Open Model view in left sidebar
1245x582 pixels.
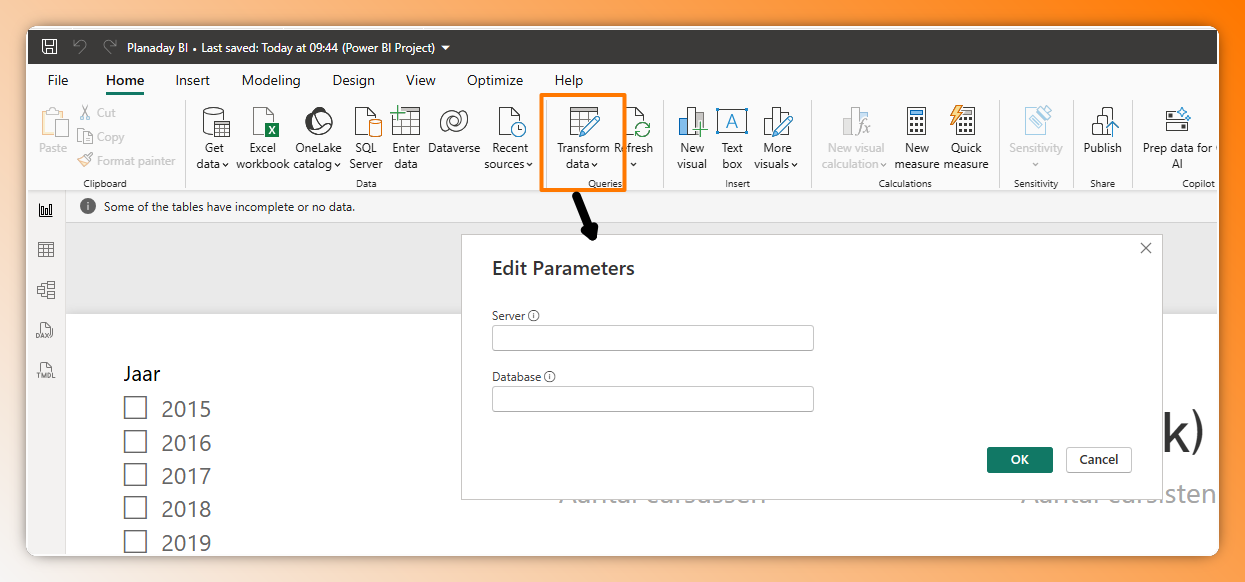pos(46,290)
